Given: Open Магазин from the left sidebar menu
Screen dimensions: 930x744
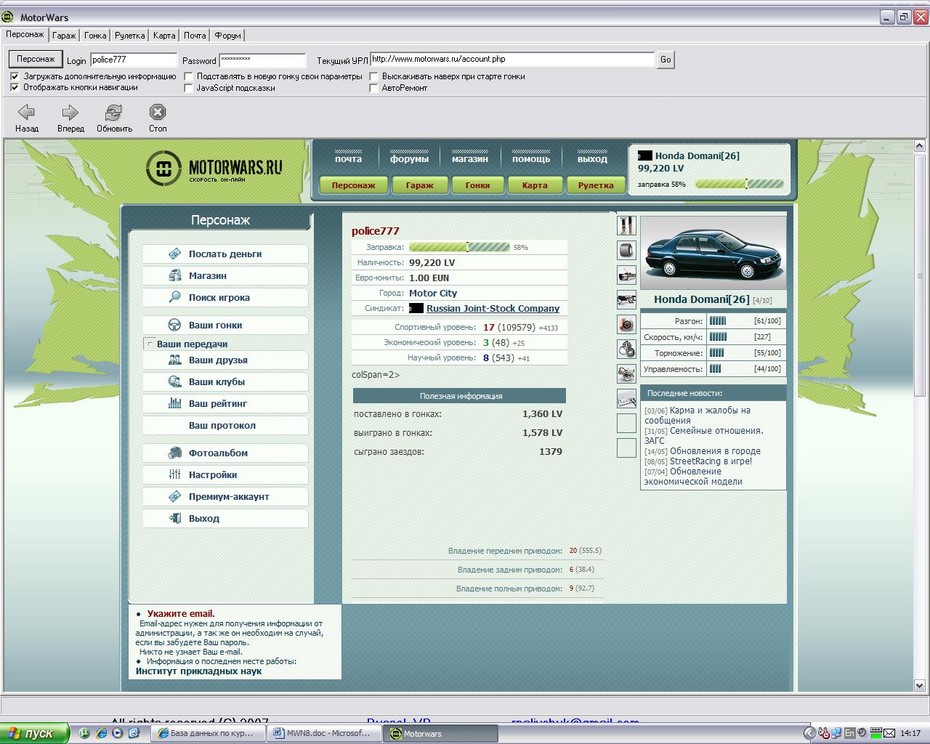Looking at the screenshot, I should click(x=225, y=276).
